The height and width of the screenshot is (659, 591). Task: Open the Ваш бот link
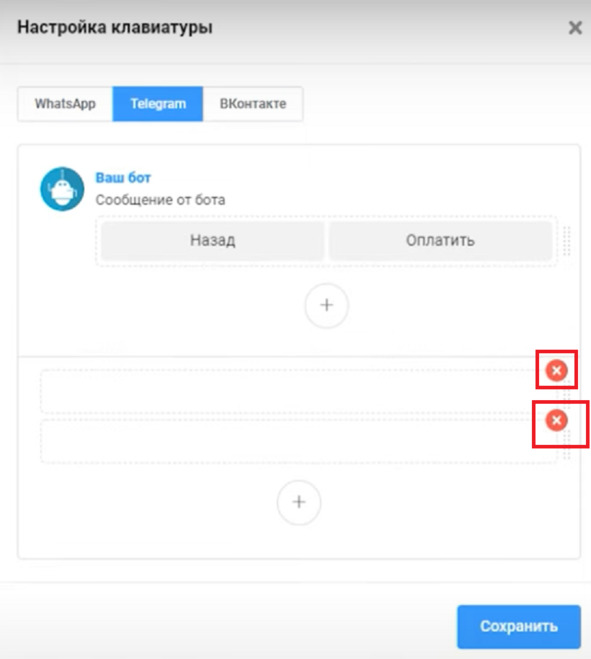point(123,178)
